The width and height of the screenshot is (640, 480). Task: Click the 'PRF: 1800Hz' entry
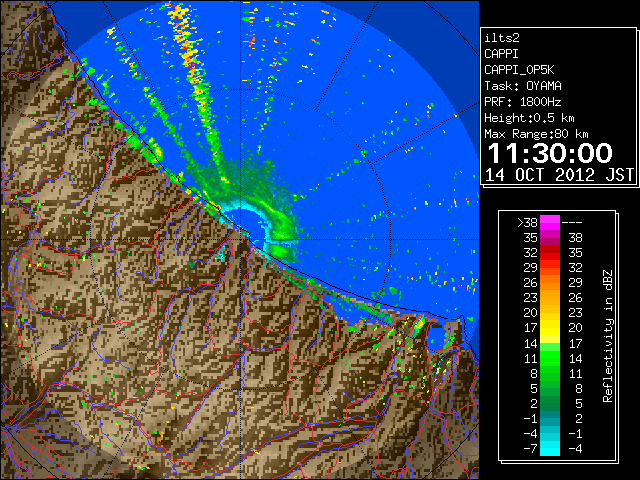click(523, 102)
